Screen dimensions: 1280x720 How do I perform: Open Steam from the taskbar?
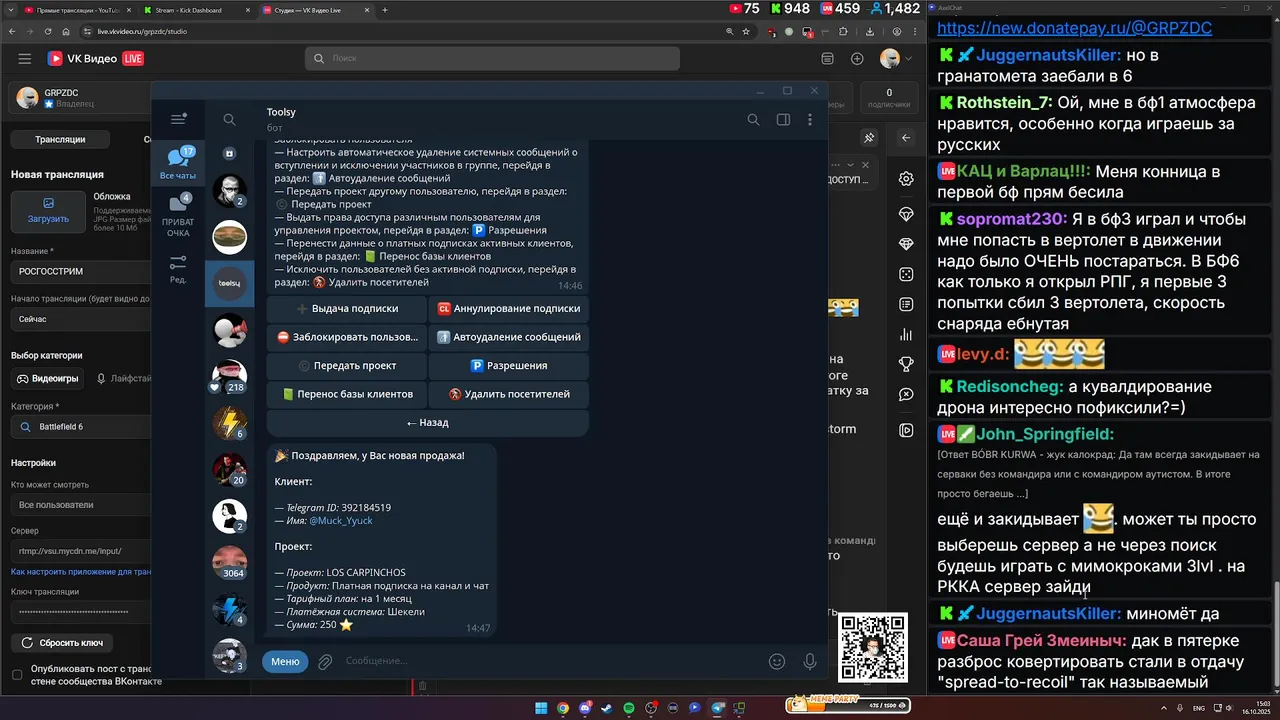(607, 708)
